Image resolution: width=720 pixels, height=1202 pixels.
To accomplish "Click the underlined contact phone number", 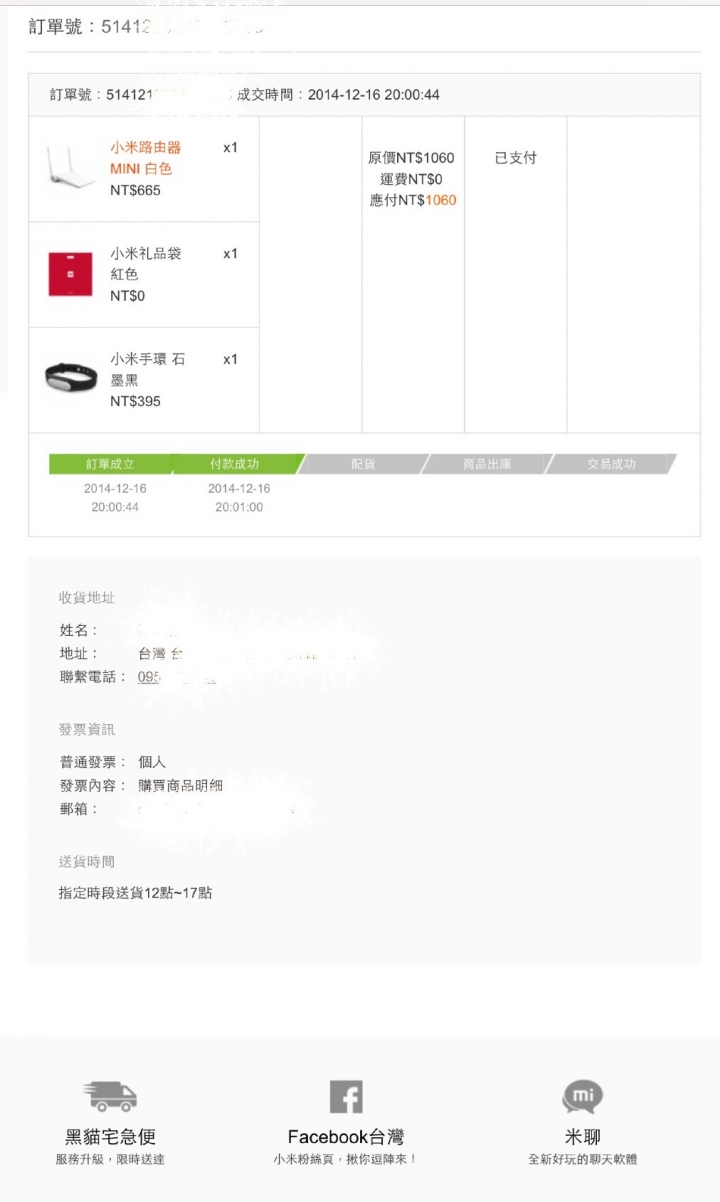I will pyautogui.click(x=177, y=677).
